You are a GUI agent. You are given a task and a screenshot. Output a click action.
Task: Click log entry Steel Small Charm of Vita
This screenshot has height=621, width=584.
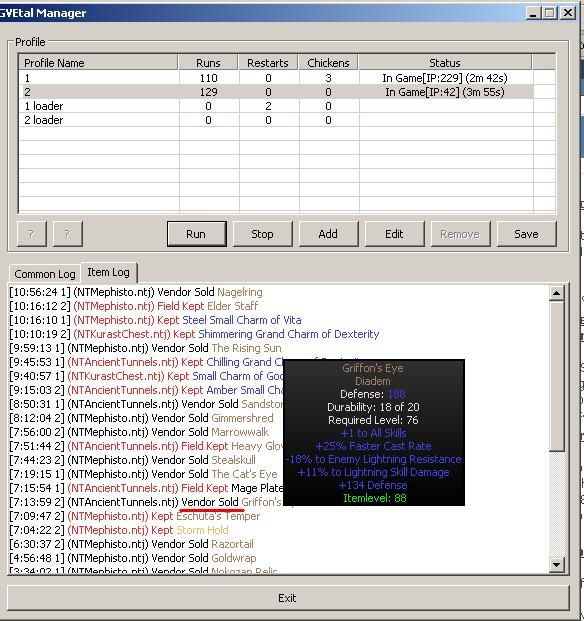155,320
